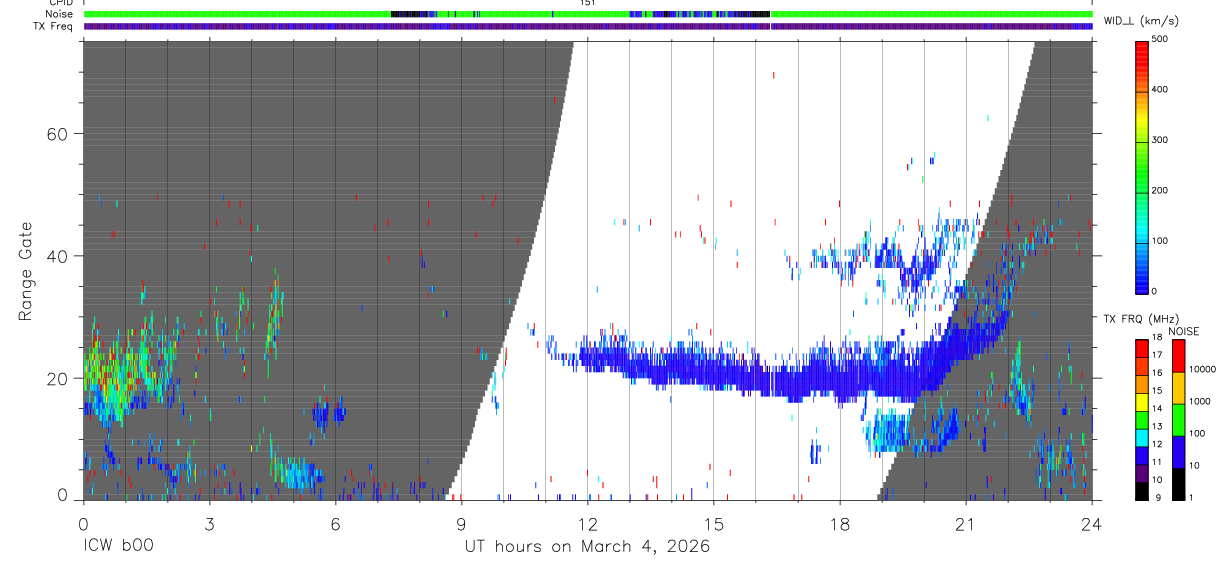This screenshot has width=1228, height=567.
Task: Click the 'Noise' strip label at top
Action: pyautogui.click(x=60, y=14)
